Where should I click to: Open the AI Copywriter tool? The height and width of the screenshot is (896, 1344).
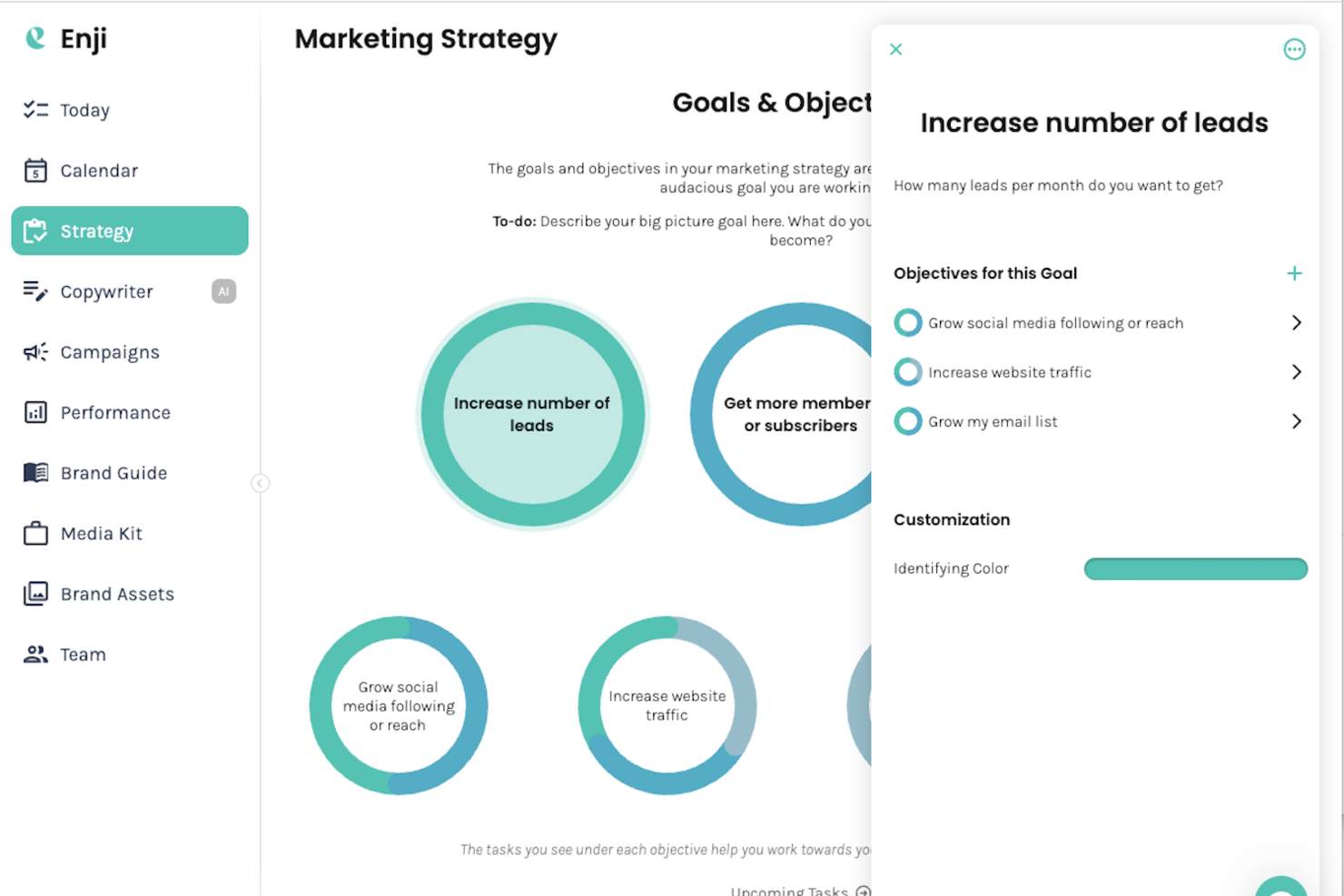105,291
